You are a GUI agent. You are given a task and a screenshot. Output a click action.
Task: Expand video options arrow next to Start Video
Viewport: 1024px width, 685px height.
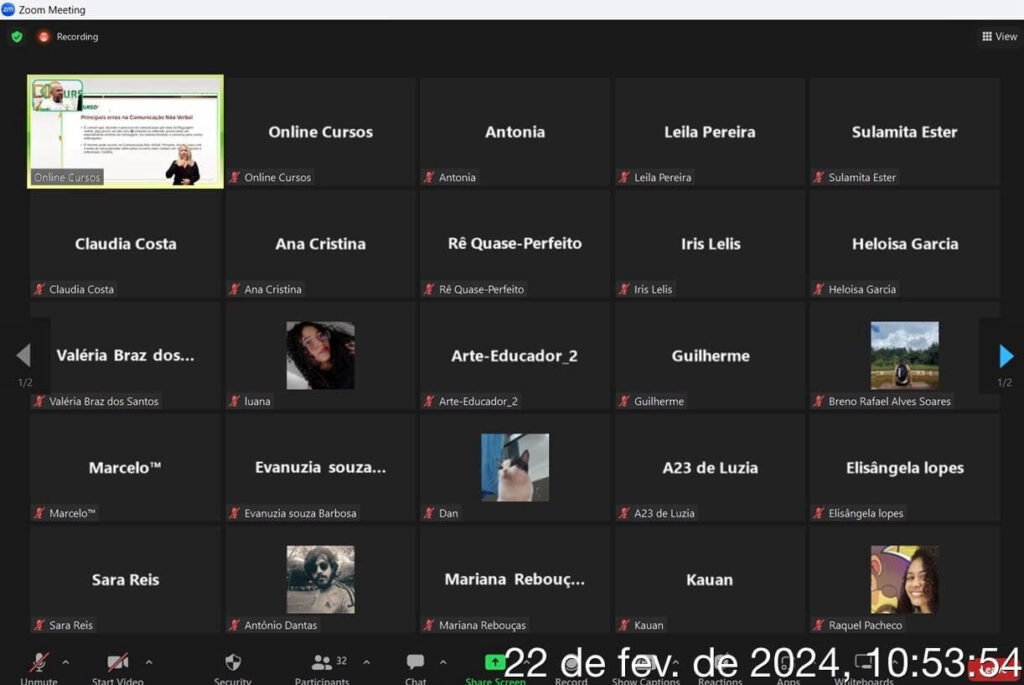149,662
